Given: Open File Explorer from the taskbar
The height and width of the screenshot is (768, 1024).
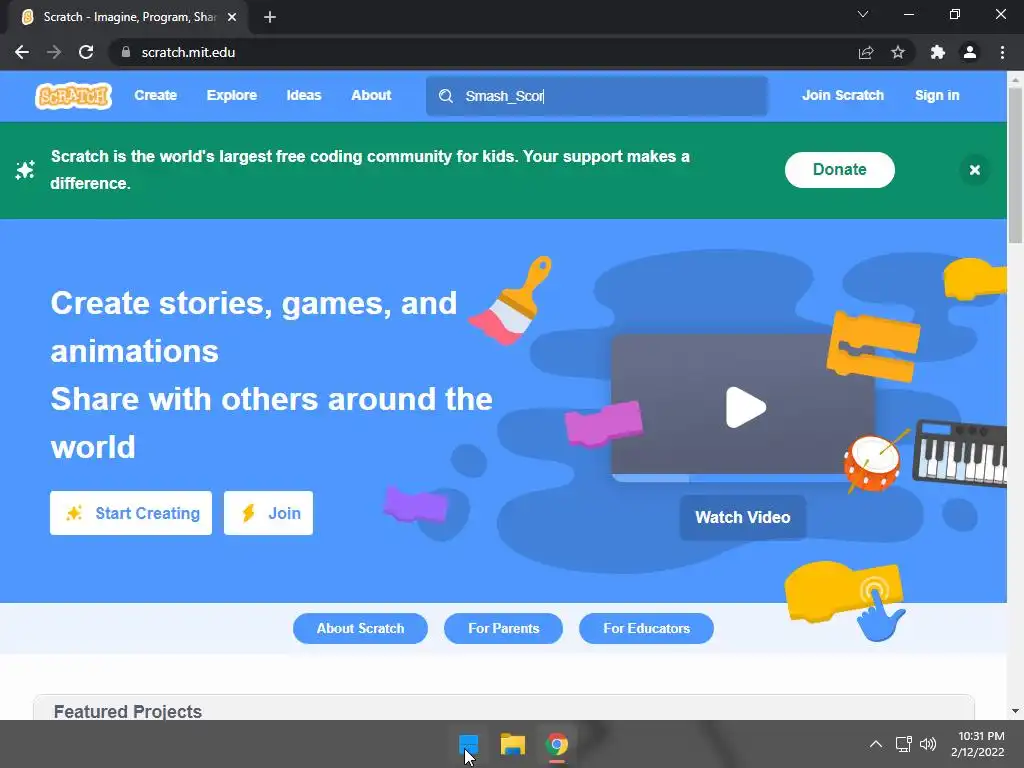Looking at the screenshot, I should [x=513, y=744].
